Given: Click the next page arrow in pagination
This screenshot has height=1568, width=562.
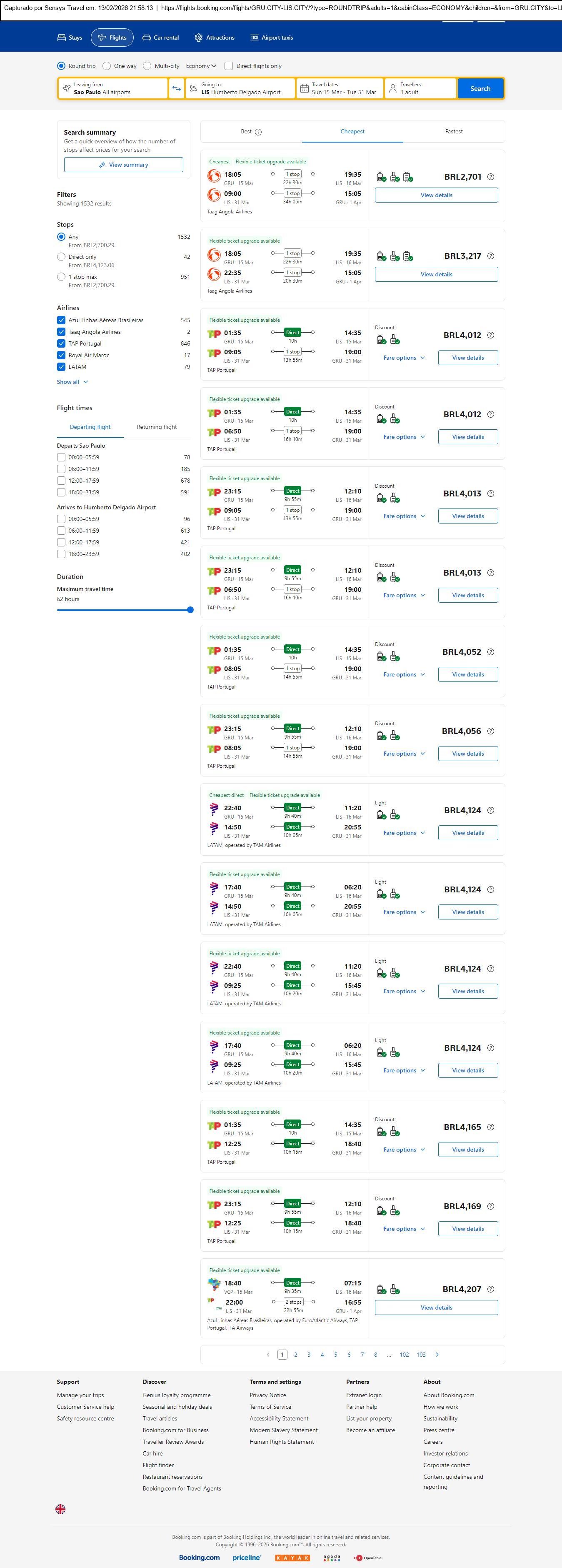Looking at the screenshot, I should tap(437, 1354).
